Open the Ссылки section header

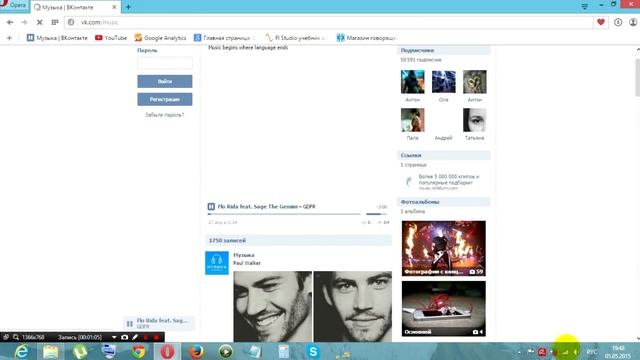tap(444, 155)
